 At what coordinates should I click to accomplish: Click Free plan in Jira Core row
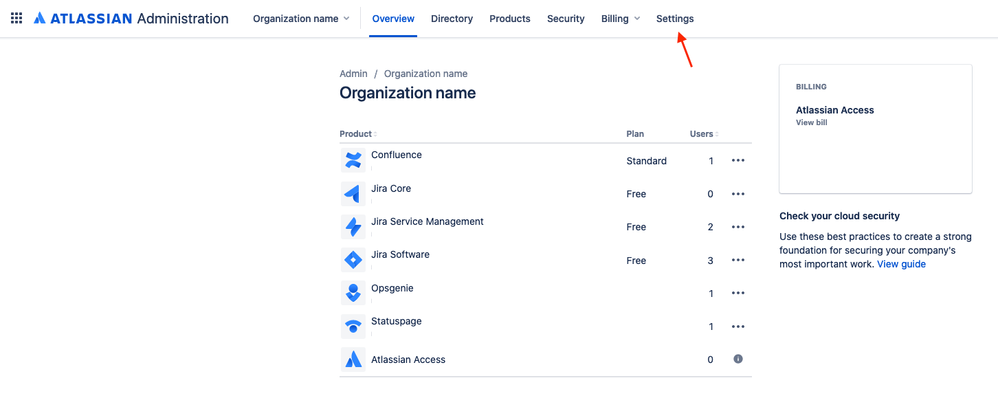coord(636,194)
